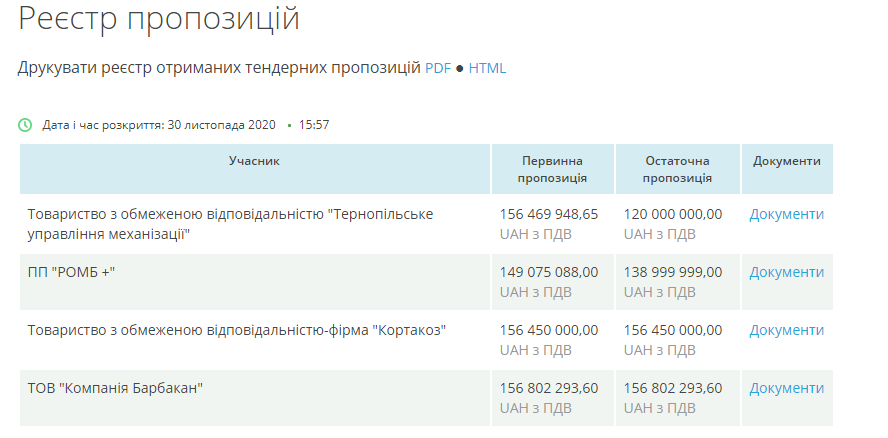The width and height of the screenshot is (888, 438).
Task: Select participant ТОВ "Компанія Барбакан" name
Action: [x=115, y=388]
